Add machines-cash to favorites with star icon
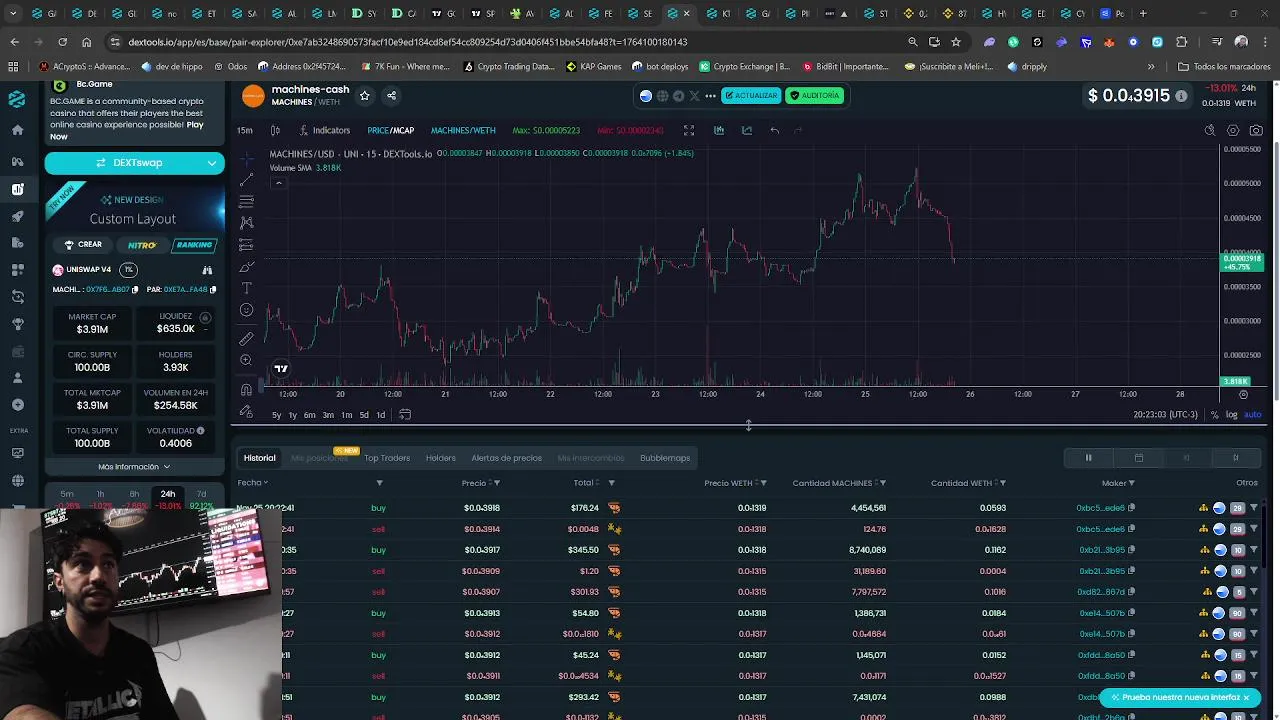The image size is (1280, 720). click(x=364, y=95)
